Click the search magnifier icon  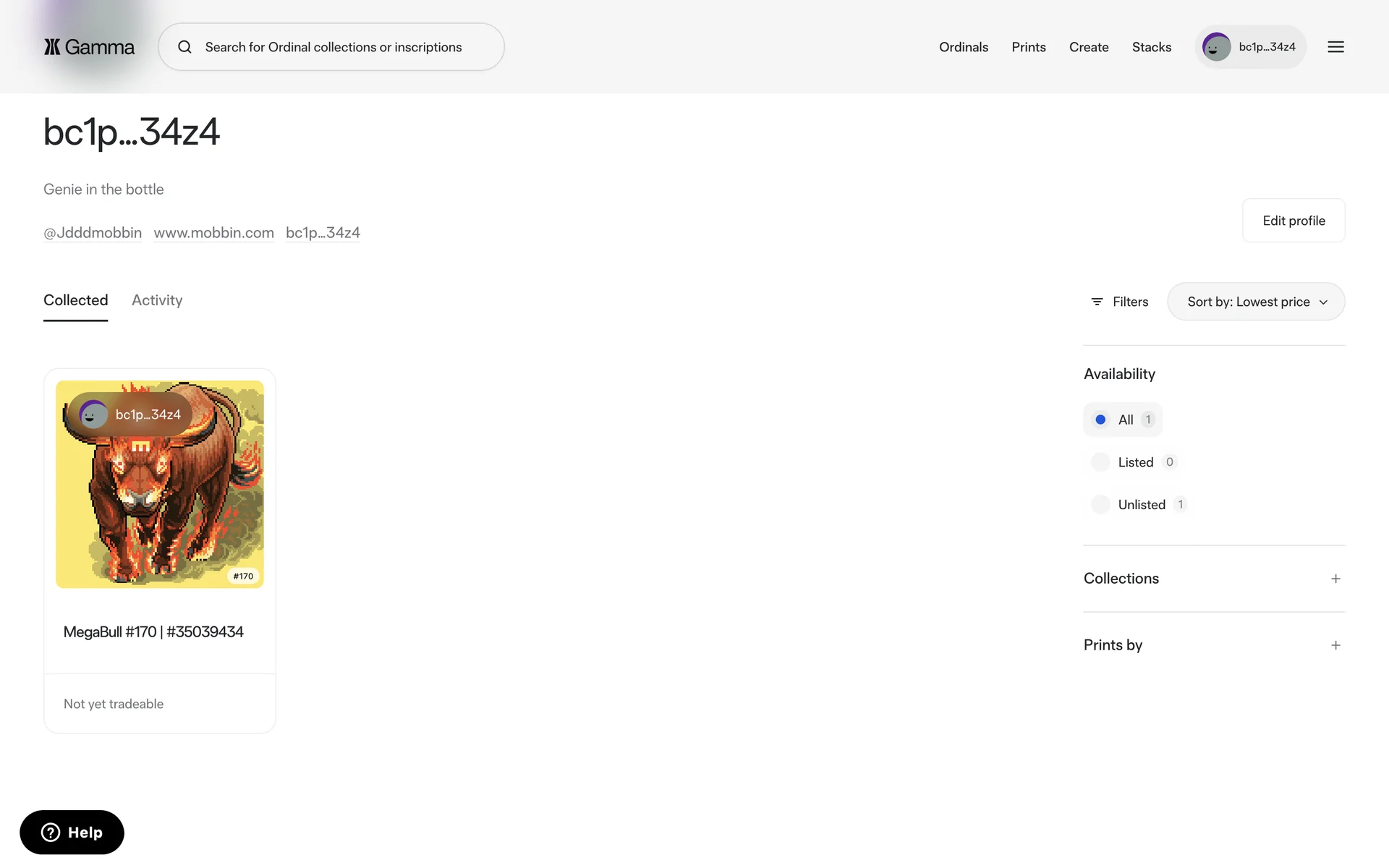click(x=185, y=47)
